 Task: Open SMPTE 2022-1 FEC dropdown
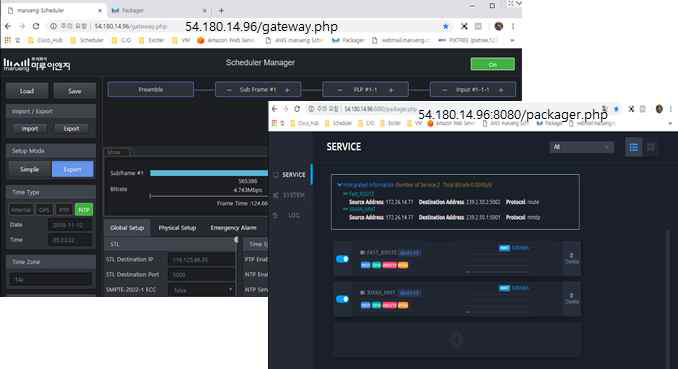(x=202, y=290)
